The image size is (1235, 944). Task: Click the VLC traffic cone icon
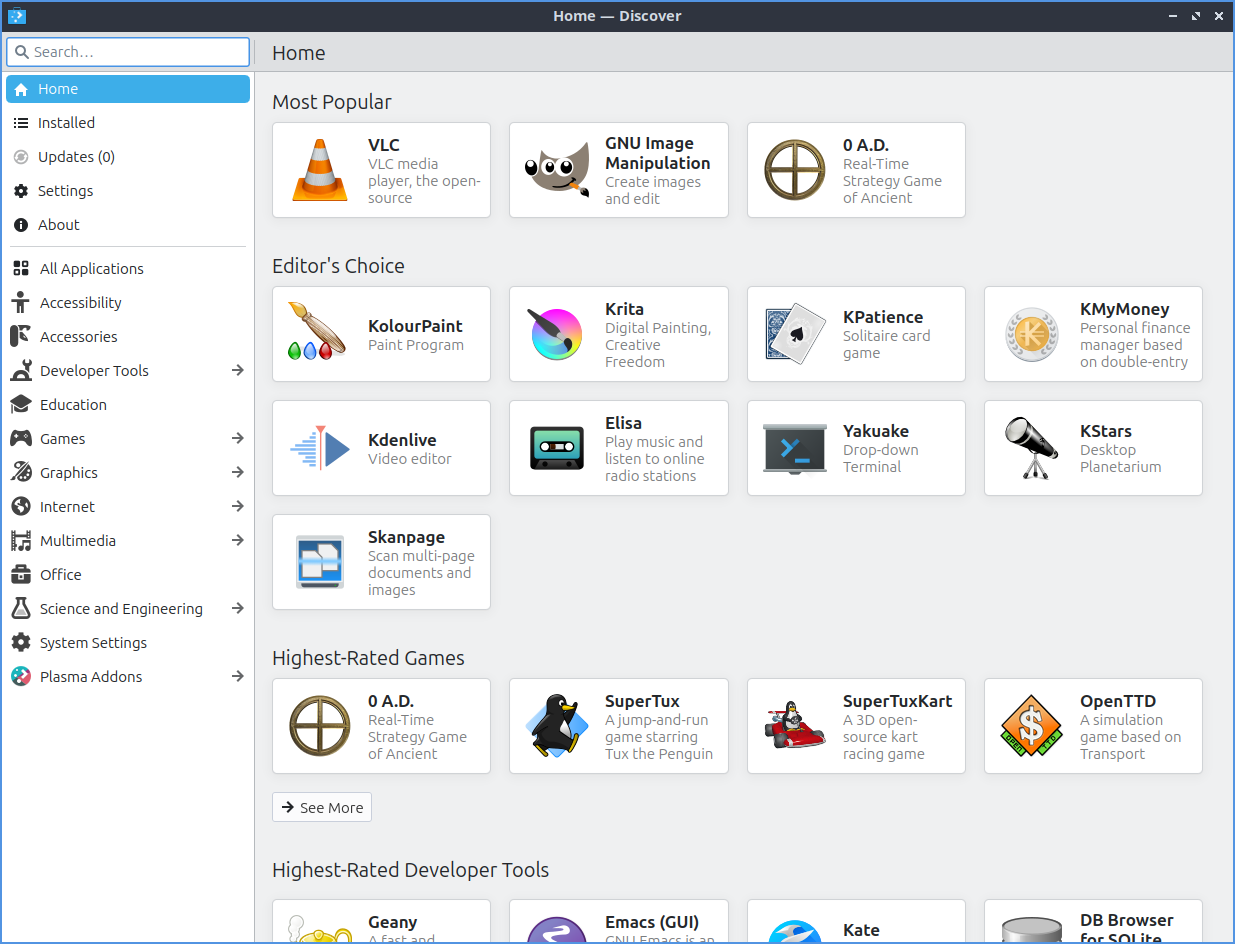(x=320, y=171)
